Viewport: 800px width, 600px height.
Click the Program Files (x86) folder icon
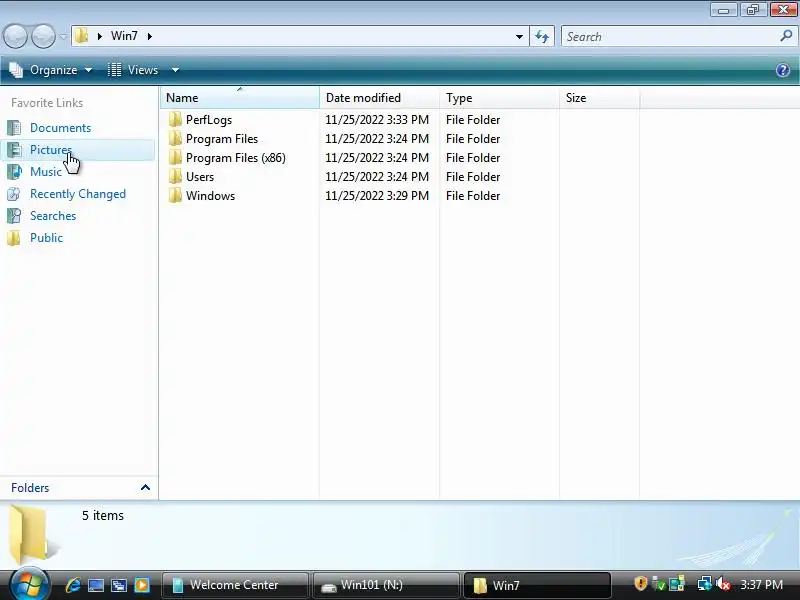tap(175, 157)
